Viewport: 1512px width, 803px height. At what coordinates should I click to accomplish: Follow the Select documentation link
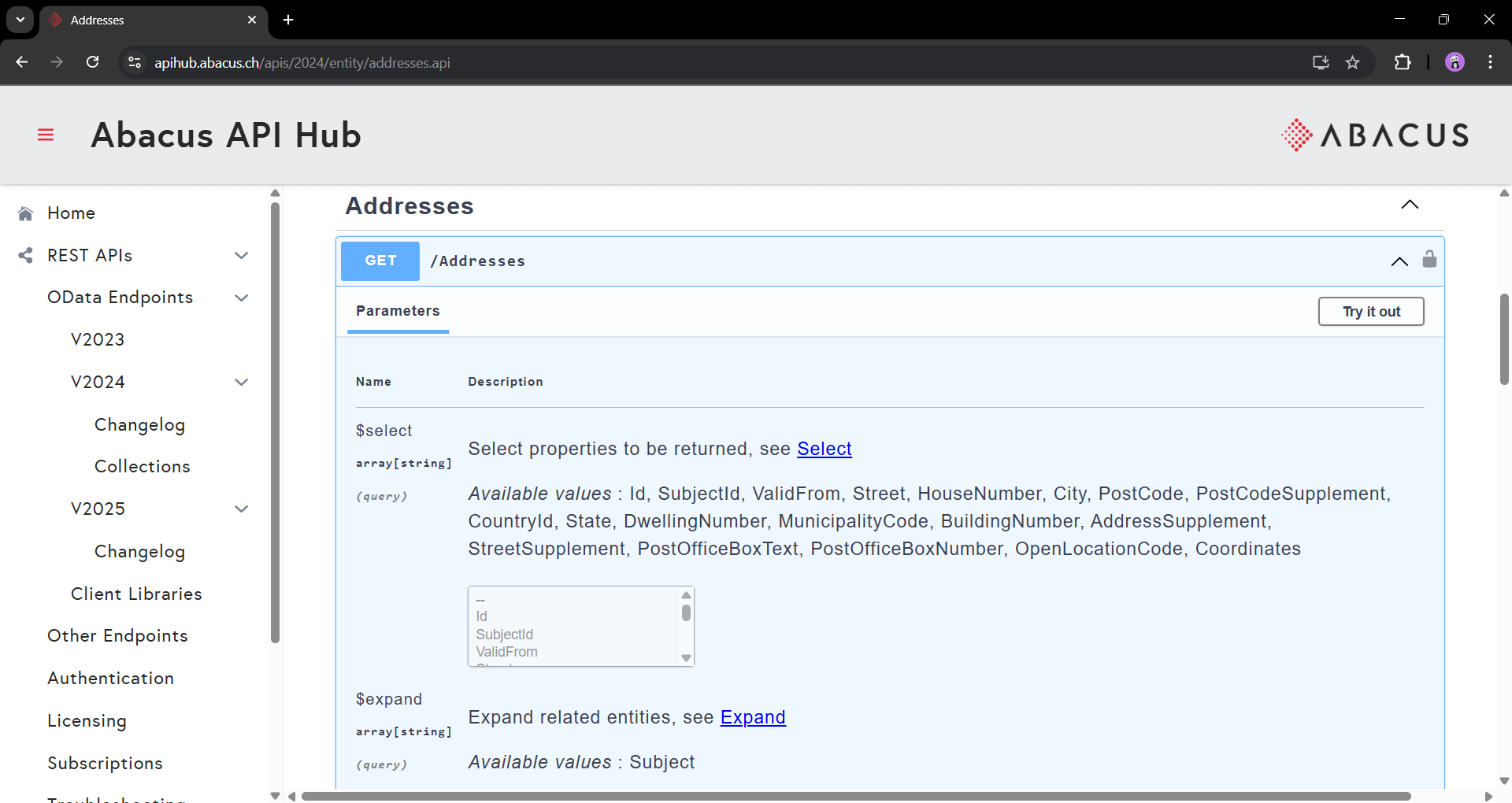pyautogui.click(x=825, y=449)
